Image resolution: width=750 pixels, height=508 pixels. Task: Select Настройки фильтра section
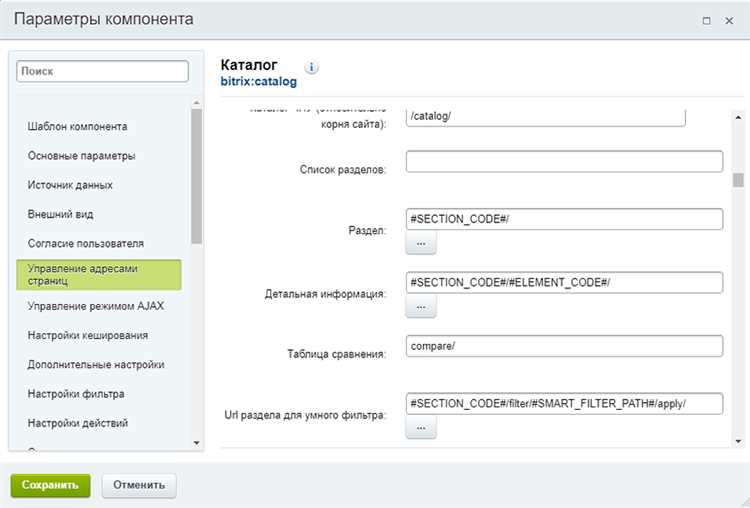[76, 394]
